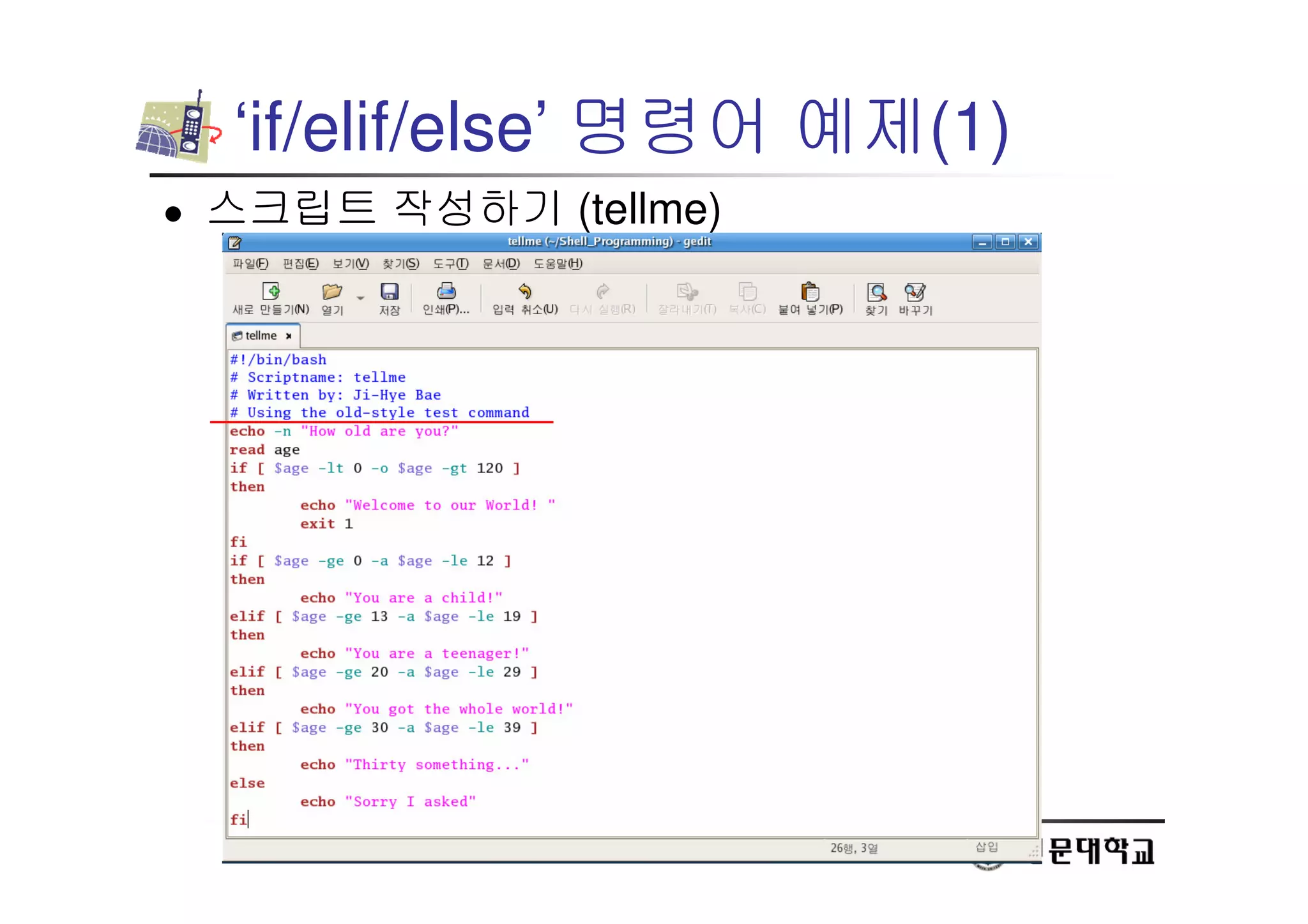
Task: Click the "Thirty something..." echo line
Action: tap(415, 765)
